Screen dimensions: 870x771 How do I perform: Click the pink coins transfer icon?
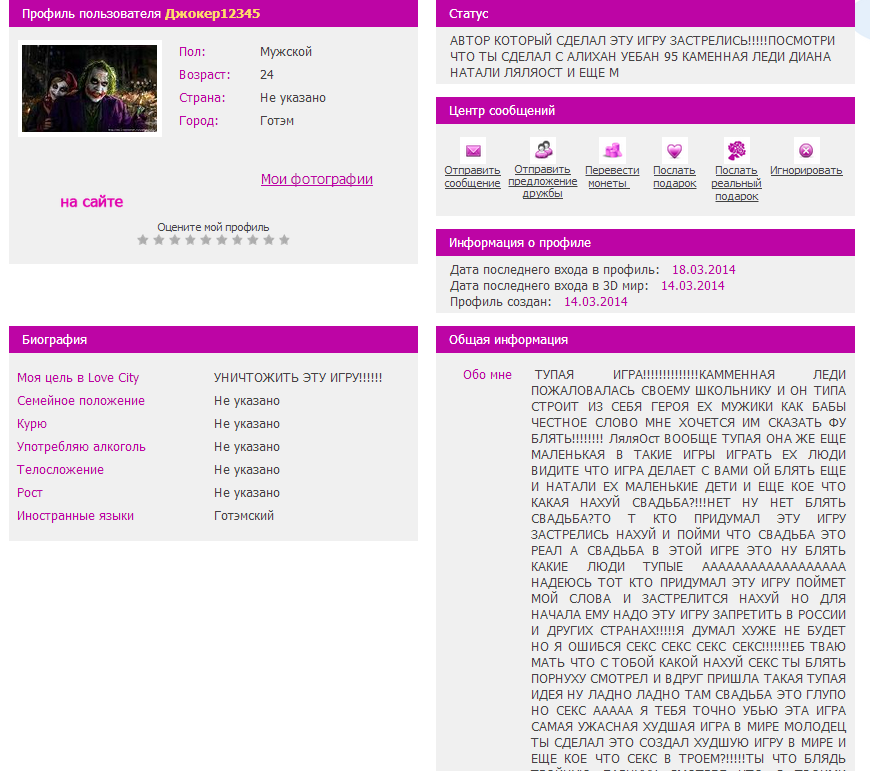613,150
